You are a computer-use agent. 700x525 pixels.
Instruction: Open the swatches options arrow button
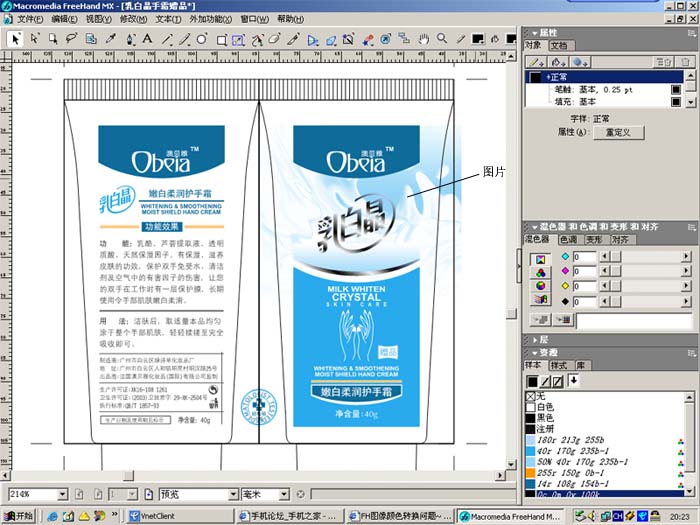pos(573,381)
